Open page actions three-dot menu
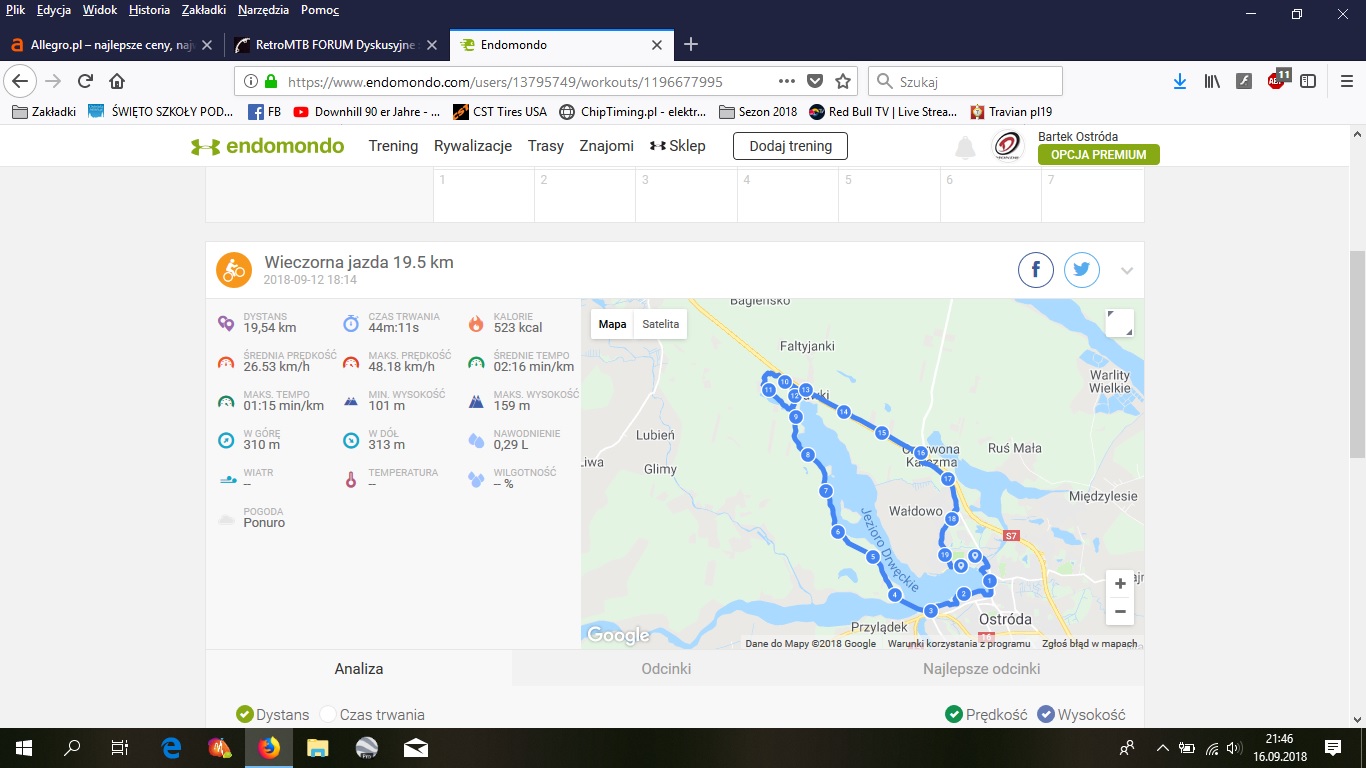Image resolution: width=1366 pixels, height=768 pixels. (x=786, y=81)
